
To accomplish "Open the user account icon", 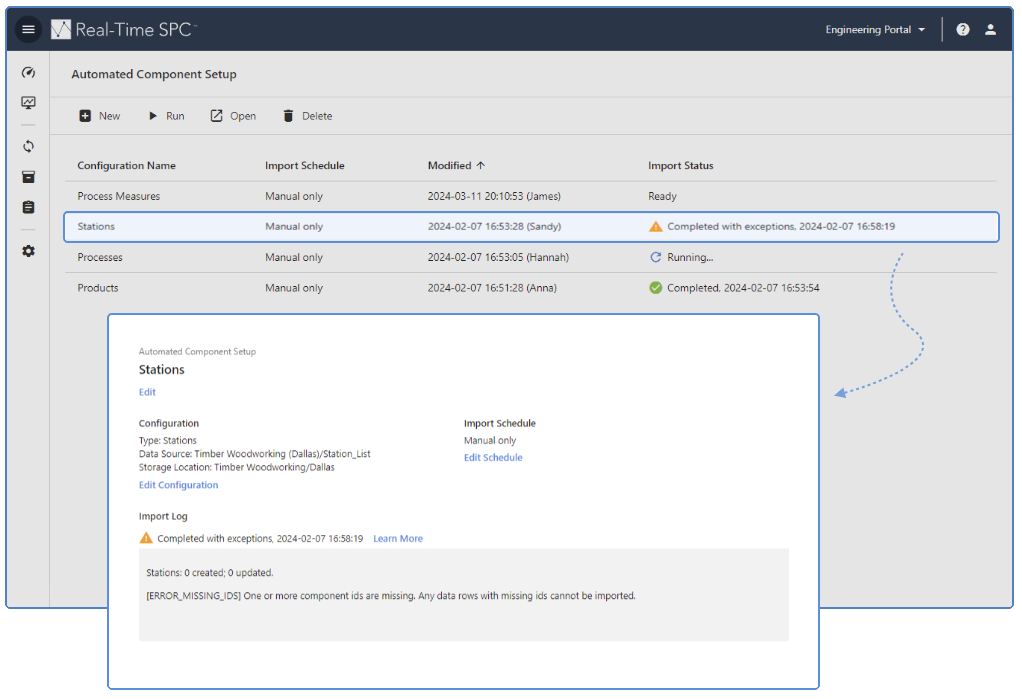I will click(991, 29).
